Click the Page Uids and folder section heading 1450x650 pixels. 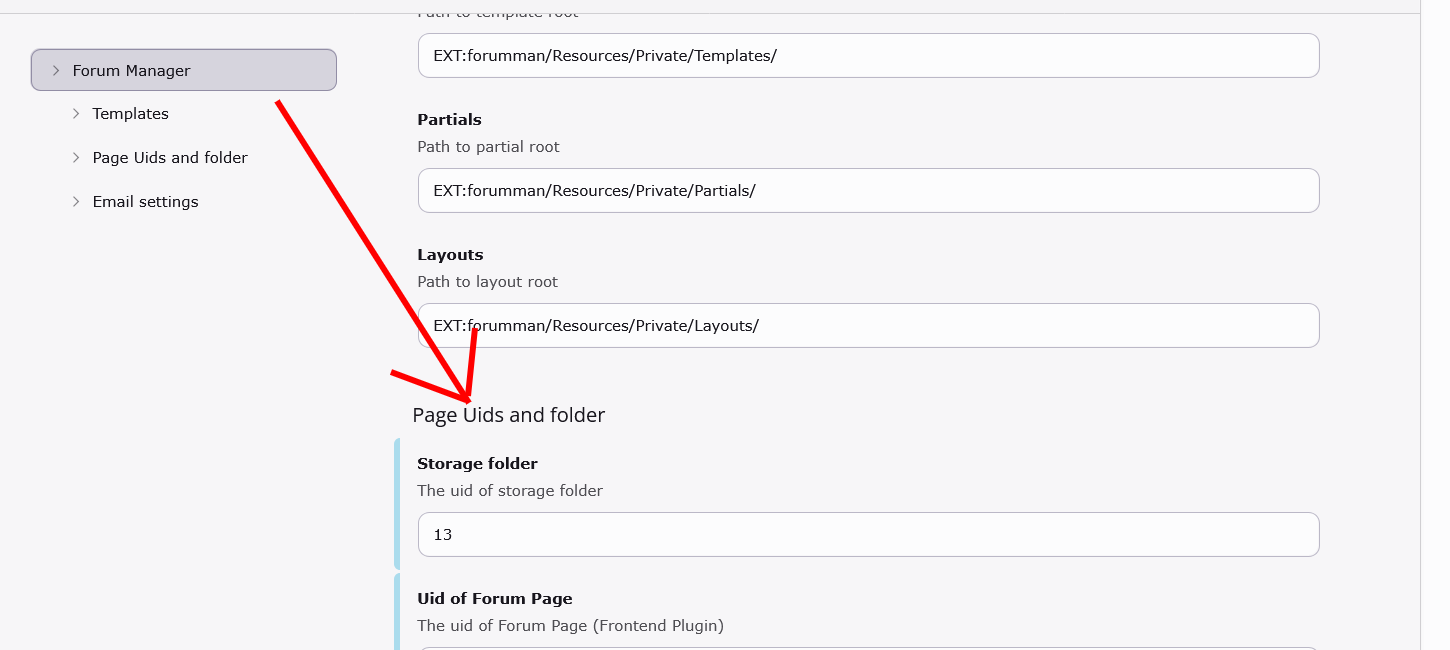point(508,415)
